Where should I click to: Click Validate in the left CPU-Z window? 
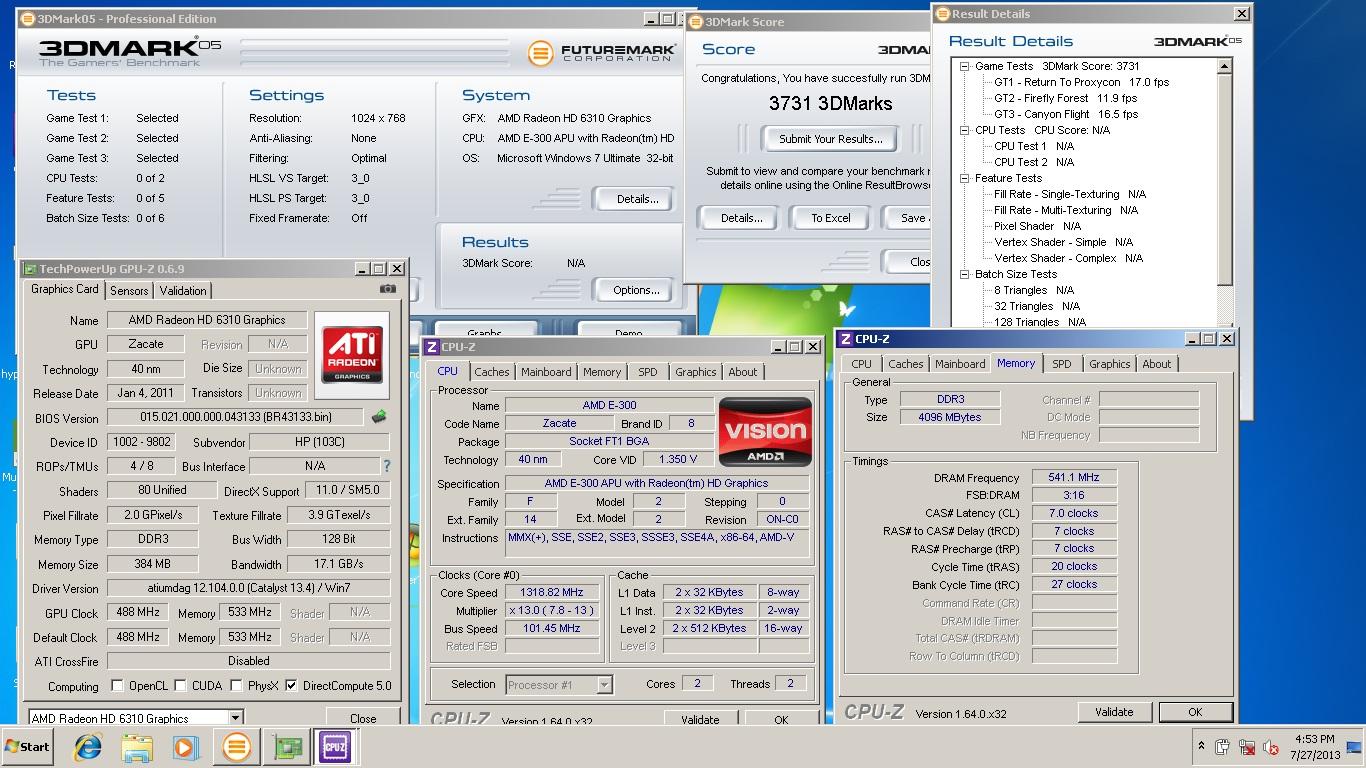700,719
